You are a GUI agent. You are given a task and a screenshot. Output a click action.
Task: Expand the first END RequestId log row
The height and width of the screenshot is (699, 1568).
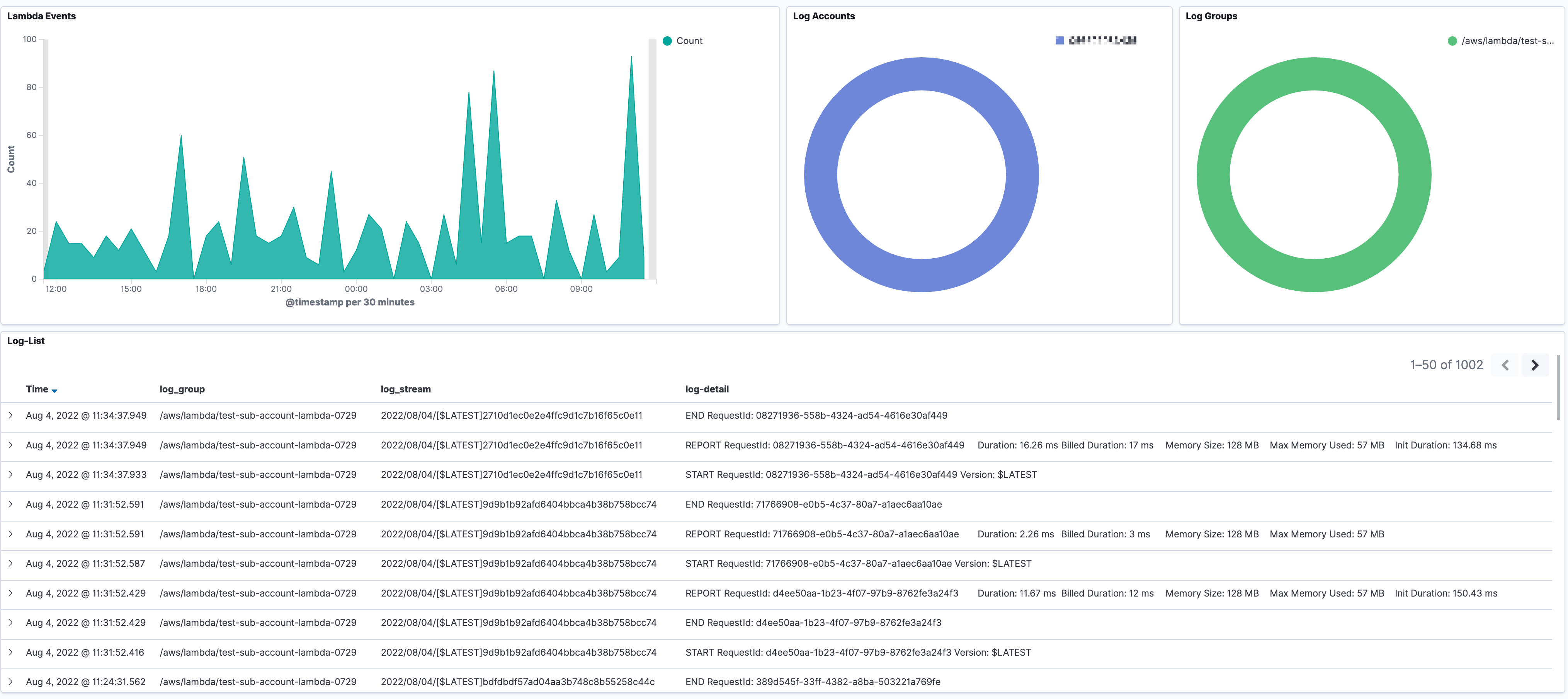(x=11, y=415)
